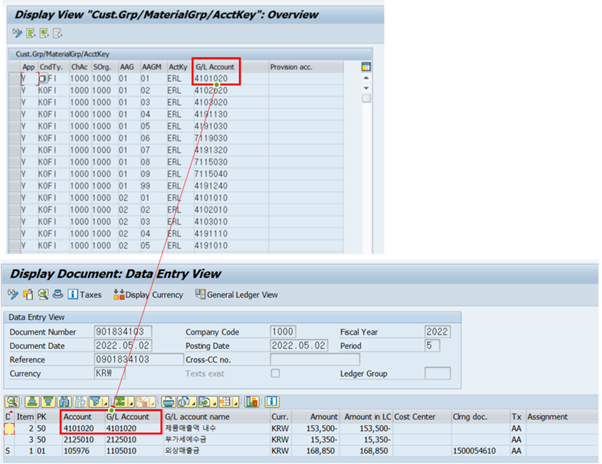Screen dimensions: 602x464
Task: Click Fiscal Year field 2022
Action: click(x=437, y=332)
